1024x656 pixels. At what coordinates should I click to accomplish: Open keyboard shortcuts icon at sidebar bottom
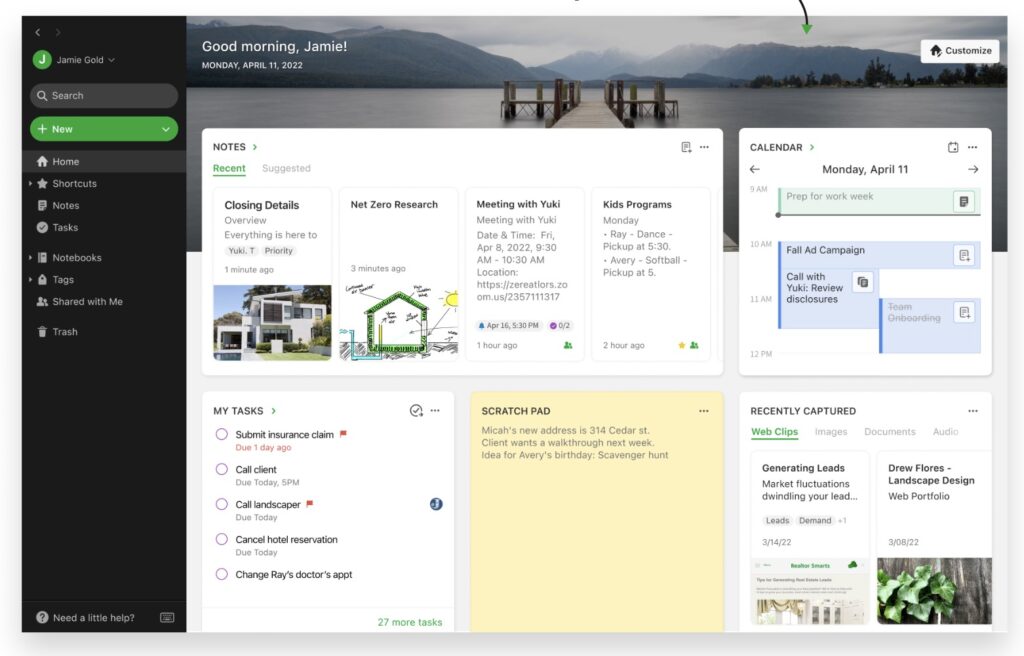tap(167, 617)
